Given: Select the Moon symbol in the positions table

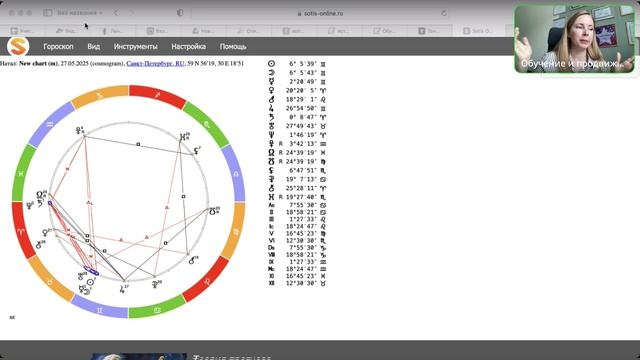Looking at the screenshot, I should (x=271, y=73).
